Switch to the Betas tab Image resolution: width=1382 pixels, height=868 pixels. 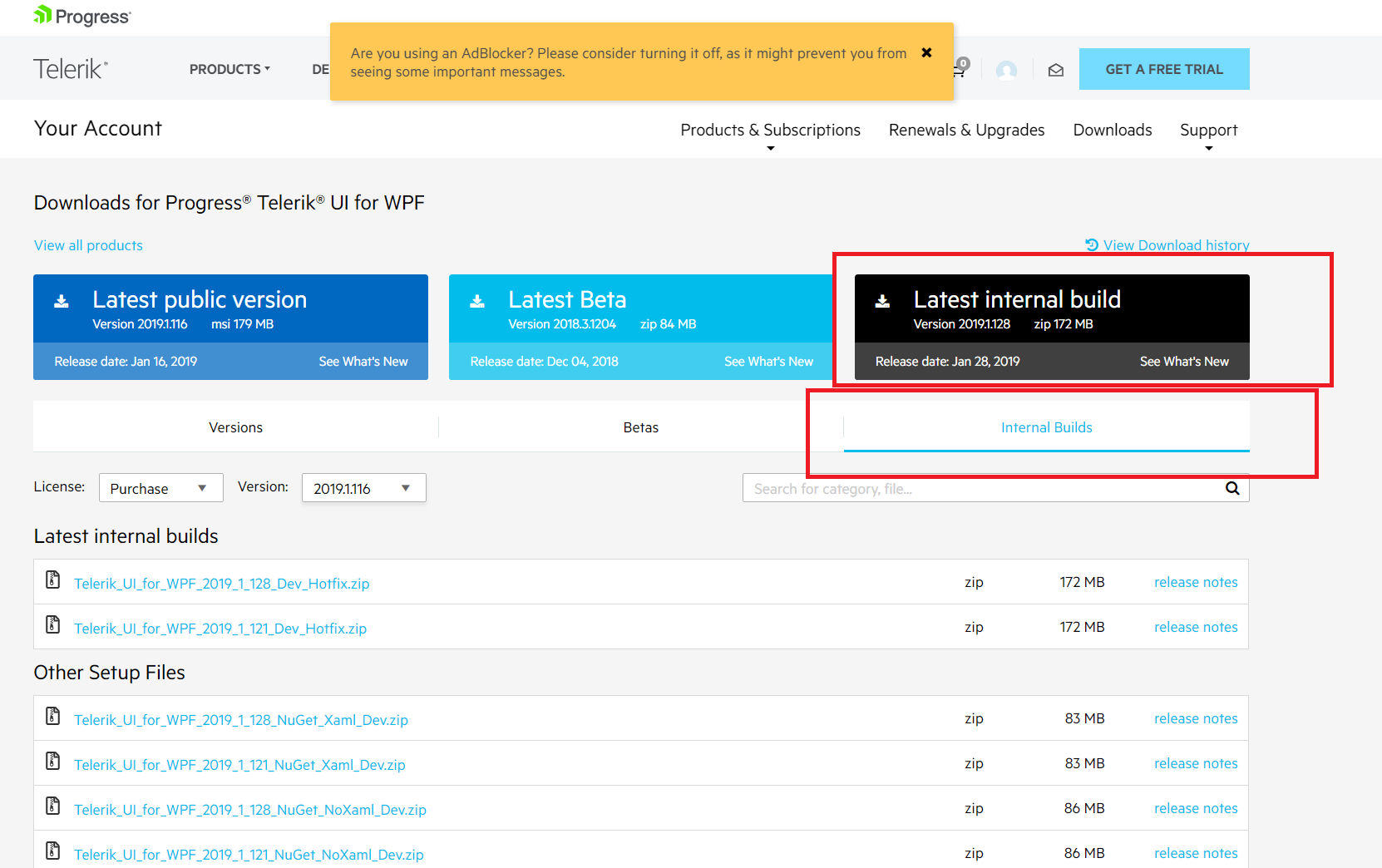click(x=641, y=427)
